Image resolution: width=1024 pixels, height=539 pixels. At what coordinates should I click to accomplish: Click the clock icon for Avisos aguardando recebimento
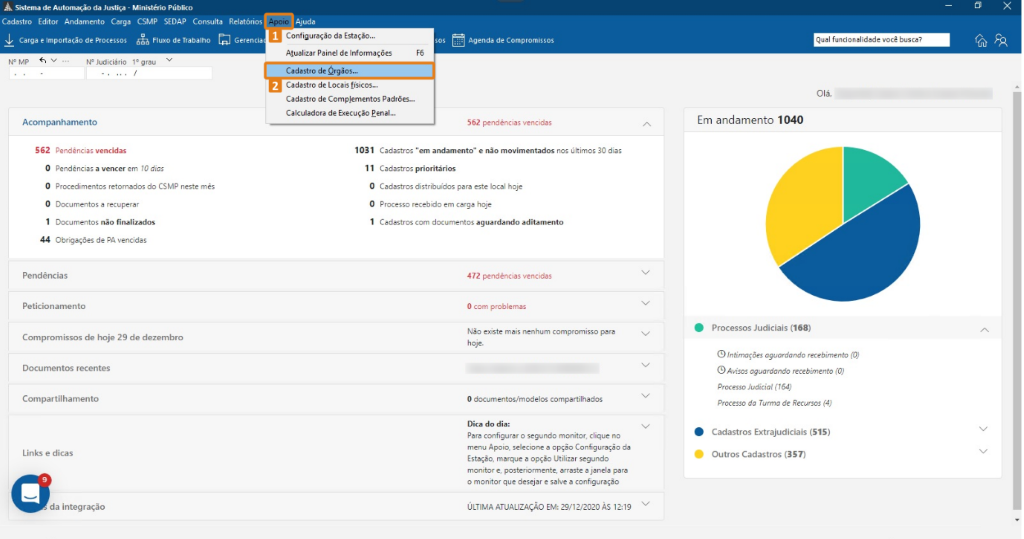721,370
